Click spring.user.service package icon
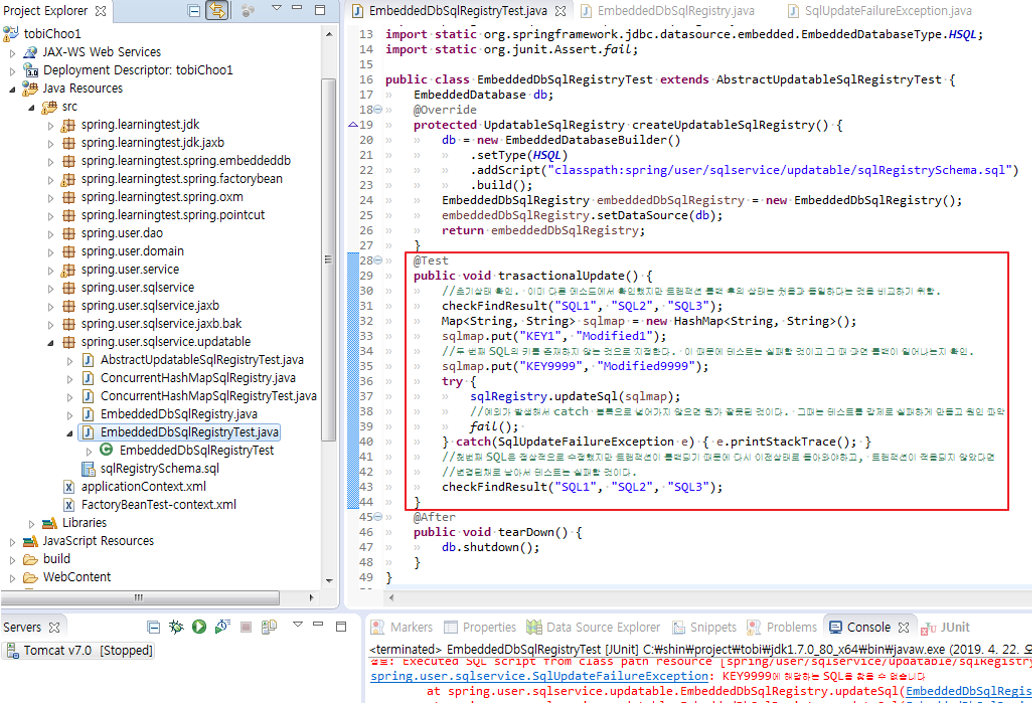Viewport: 1032px width, 703px height. (68, 269)
